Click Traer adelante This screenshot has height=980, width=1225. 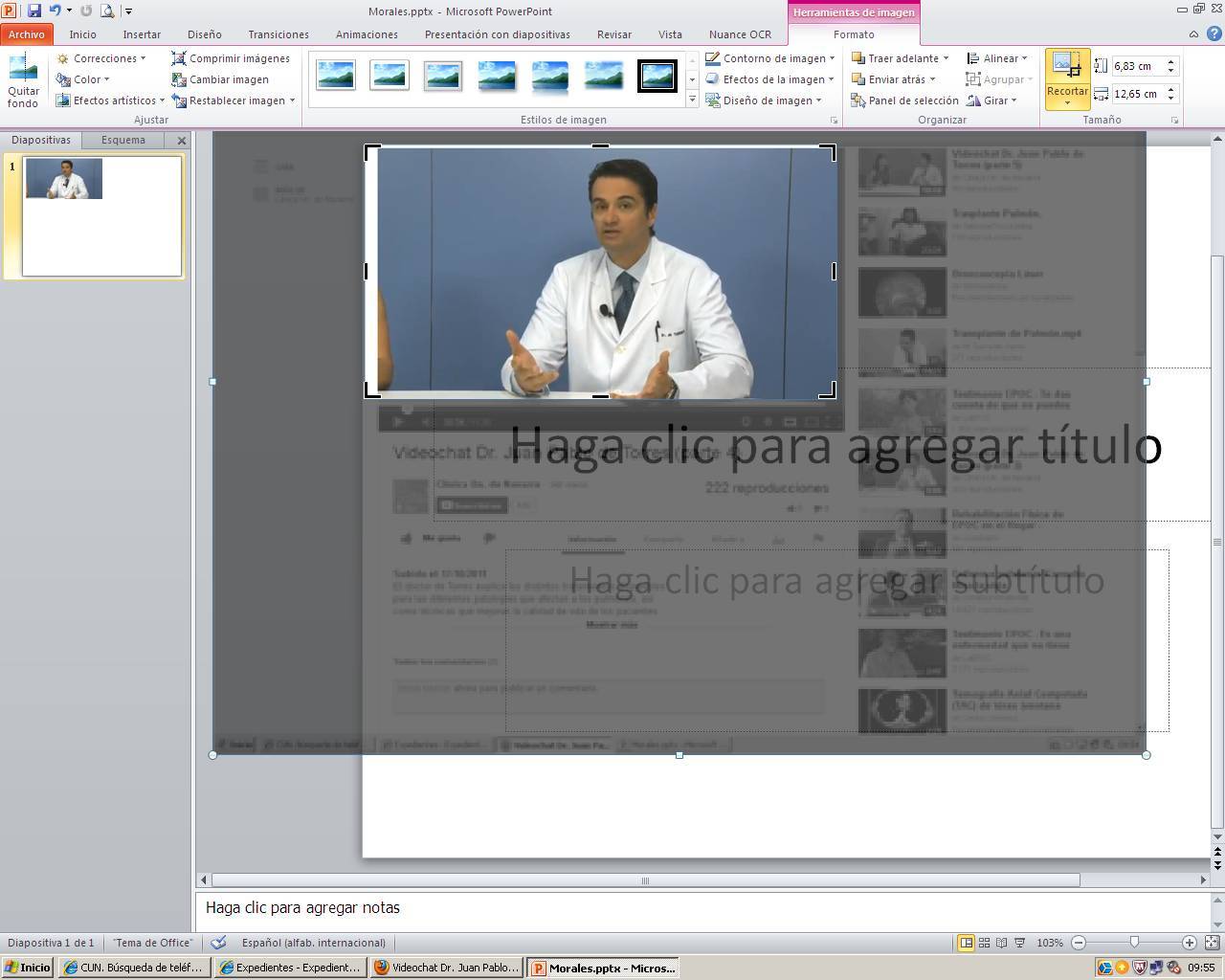(x=900, y=58)
